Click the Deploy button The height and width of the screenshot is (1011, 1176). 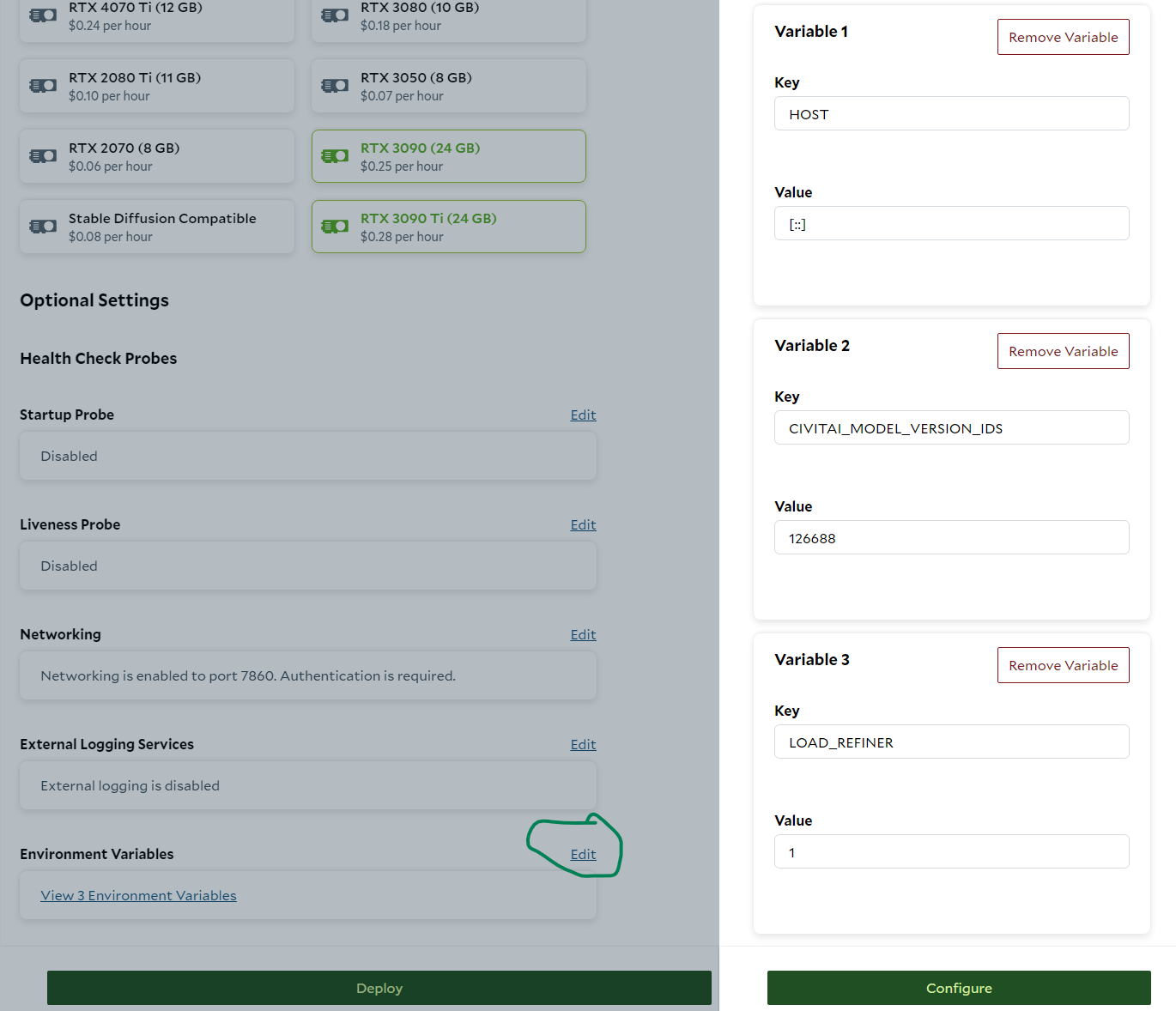[379, 988]
